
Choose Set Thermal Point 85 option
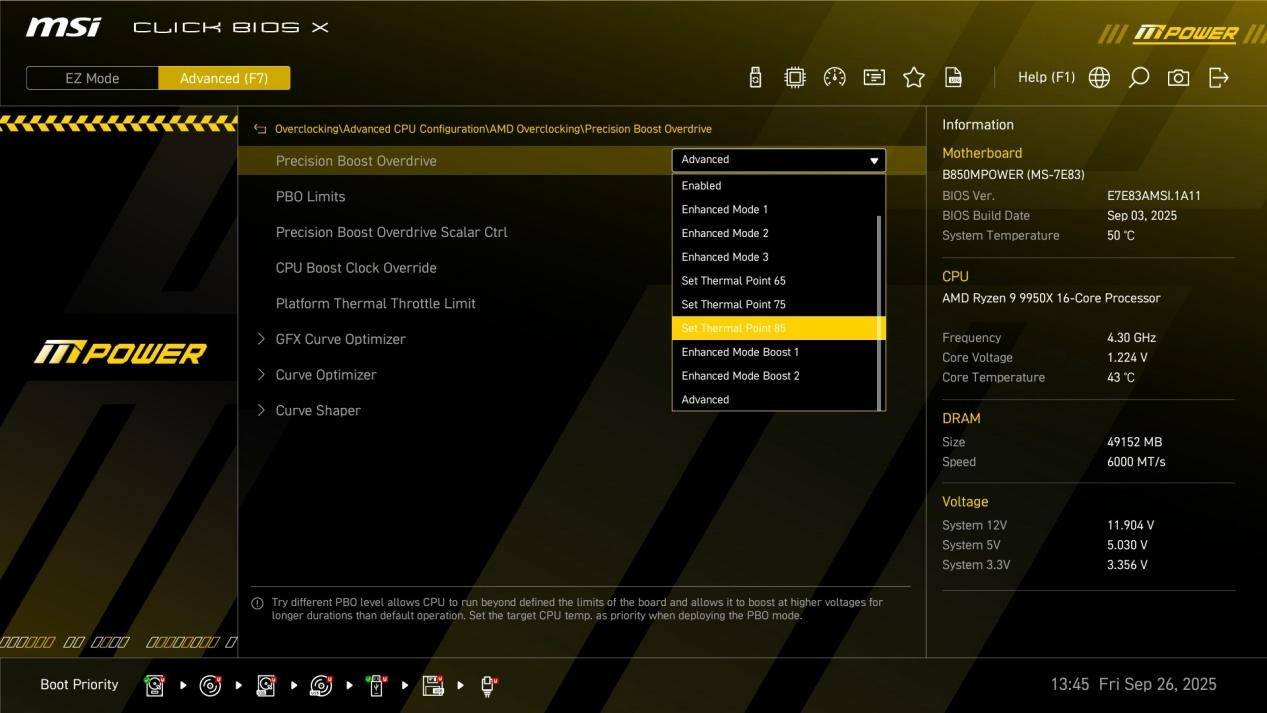(733, 328)
